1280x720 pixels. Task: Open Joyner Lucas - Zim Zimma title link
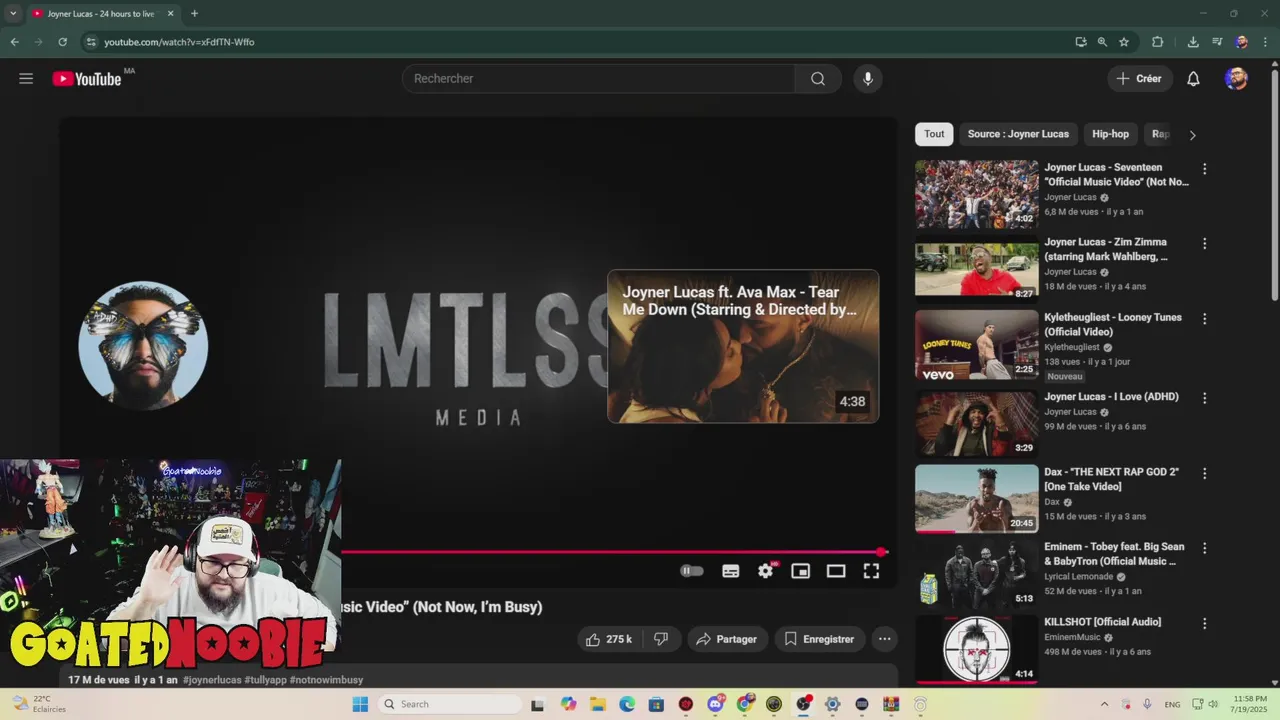1106,249
